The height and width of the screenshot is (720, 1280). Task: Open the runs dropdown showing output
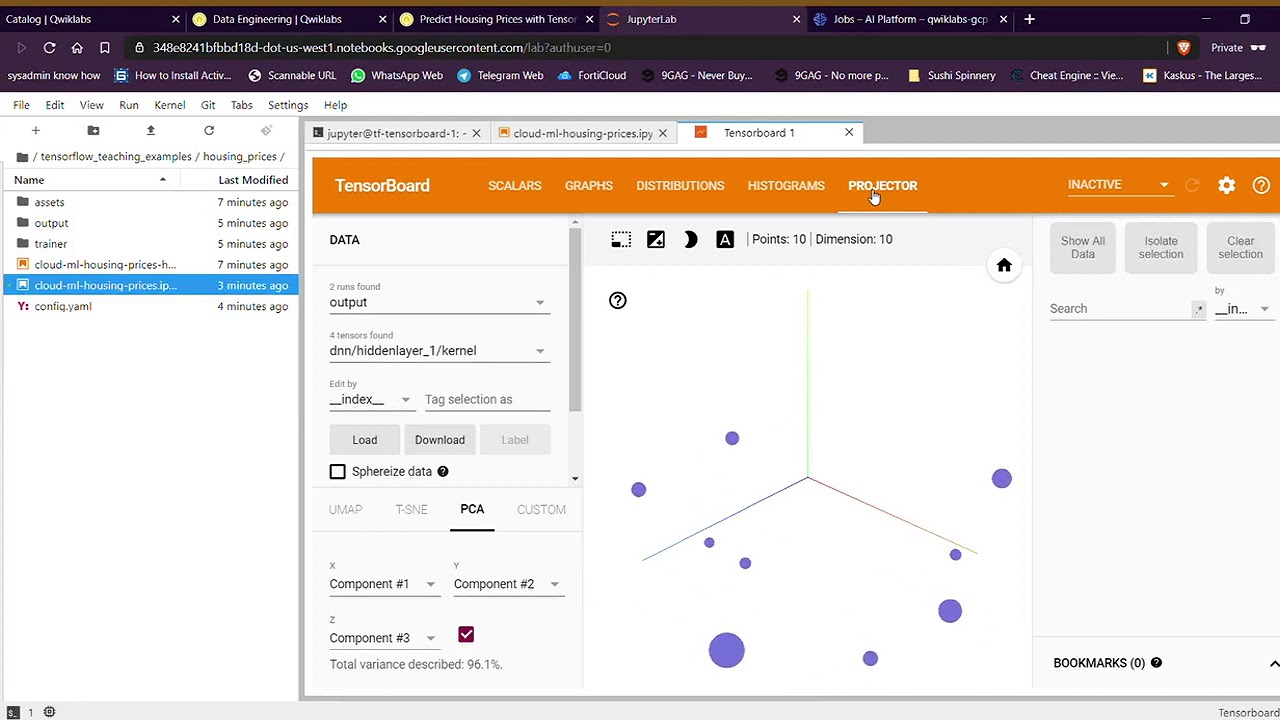[x=439, y=302]
